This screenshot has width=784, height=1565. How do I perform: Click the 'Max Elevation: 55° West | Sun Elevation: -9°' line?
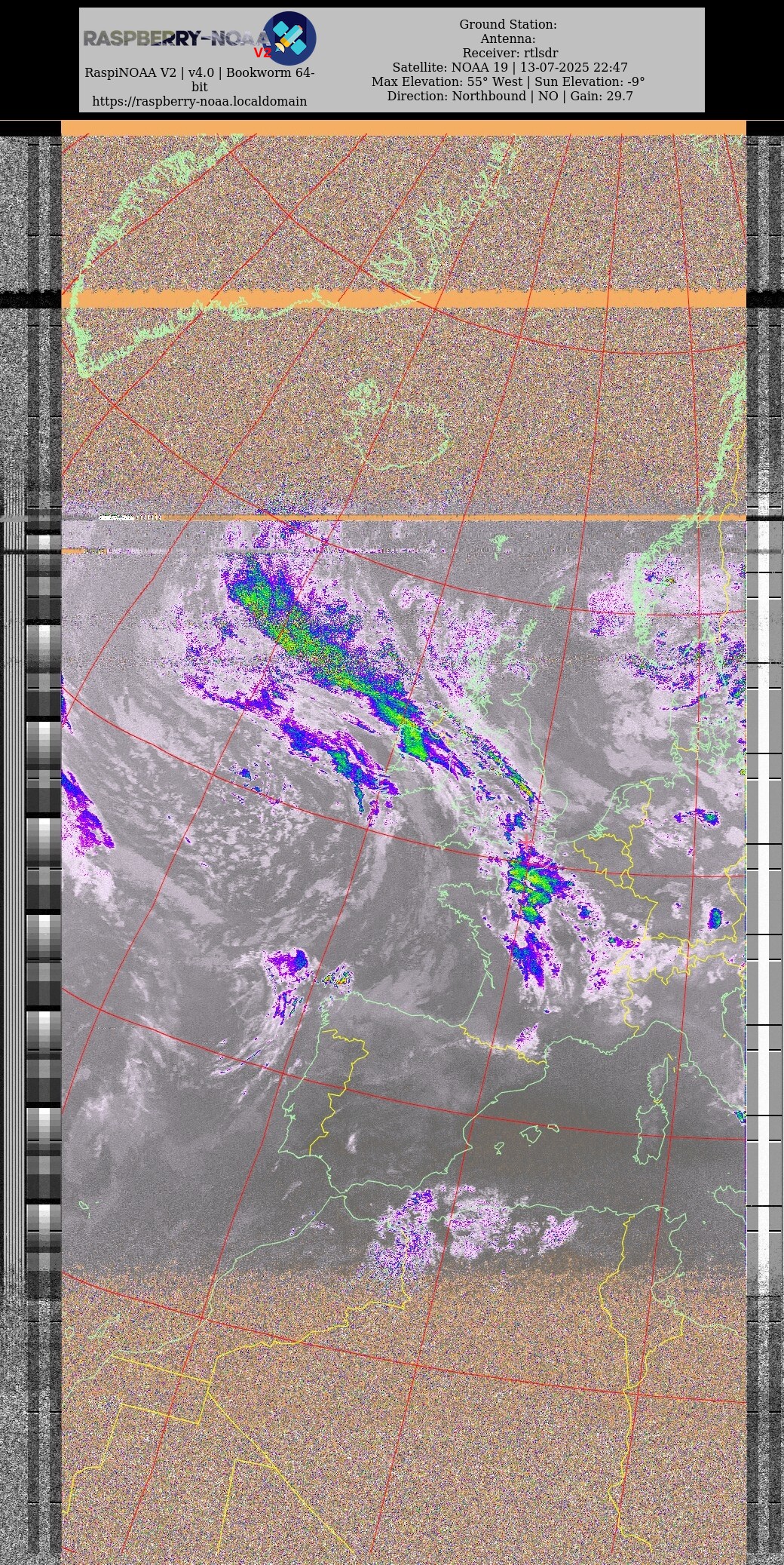[x=508, y=81]
